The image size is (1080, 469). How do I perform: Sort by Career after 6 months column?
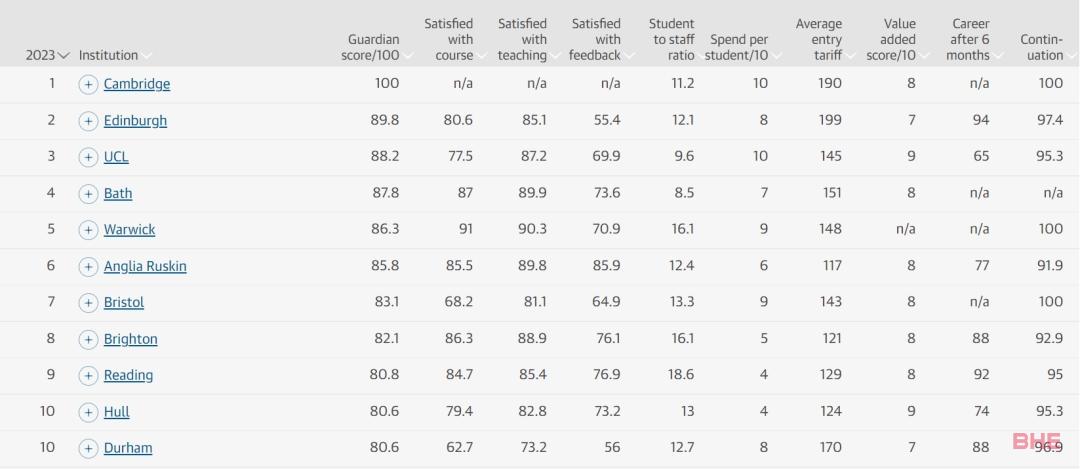[x=971, y=39]
